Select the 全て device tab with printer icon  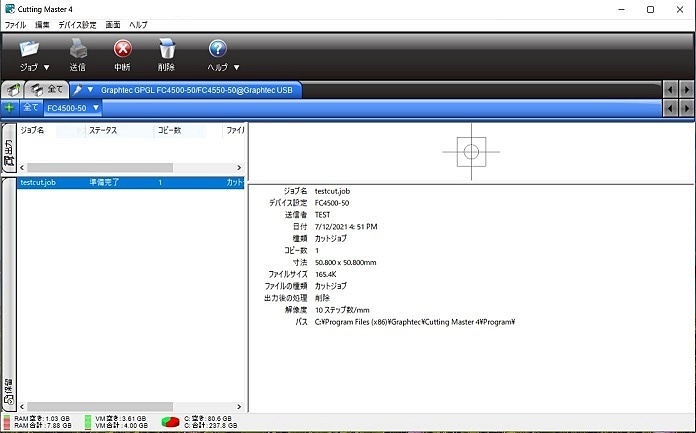tap(47, 90)
